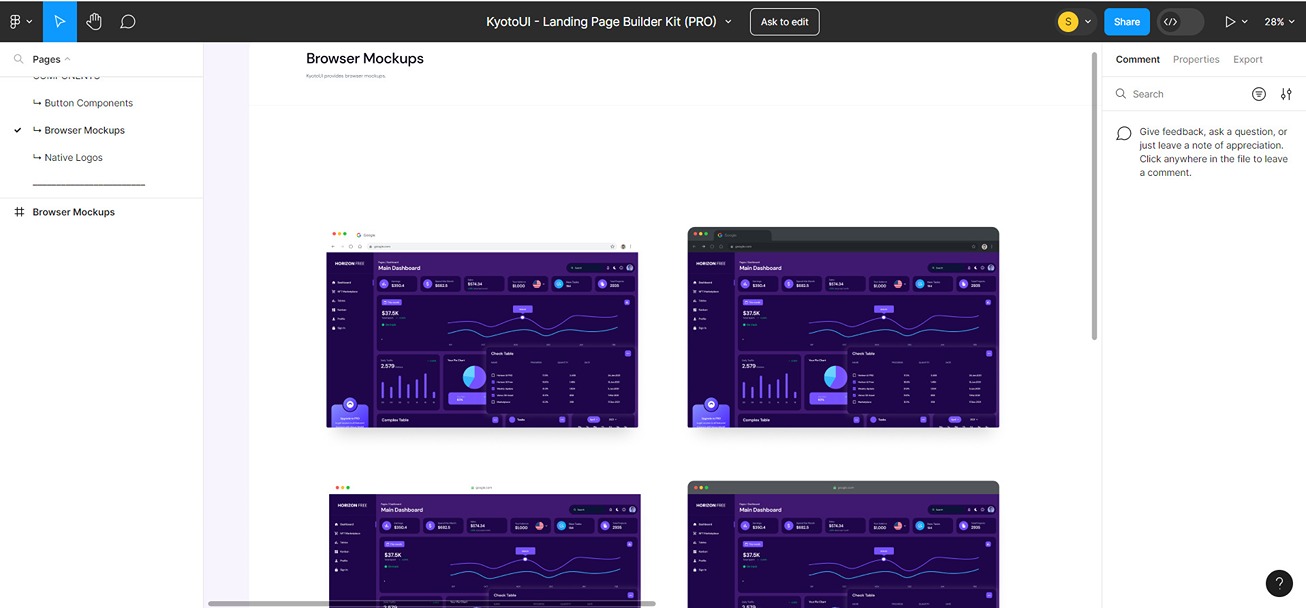Click the account avatar
The height and width of the screenshot is (608, 1306).
click(1066, 20)
